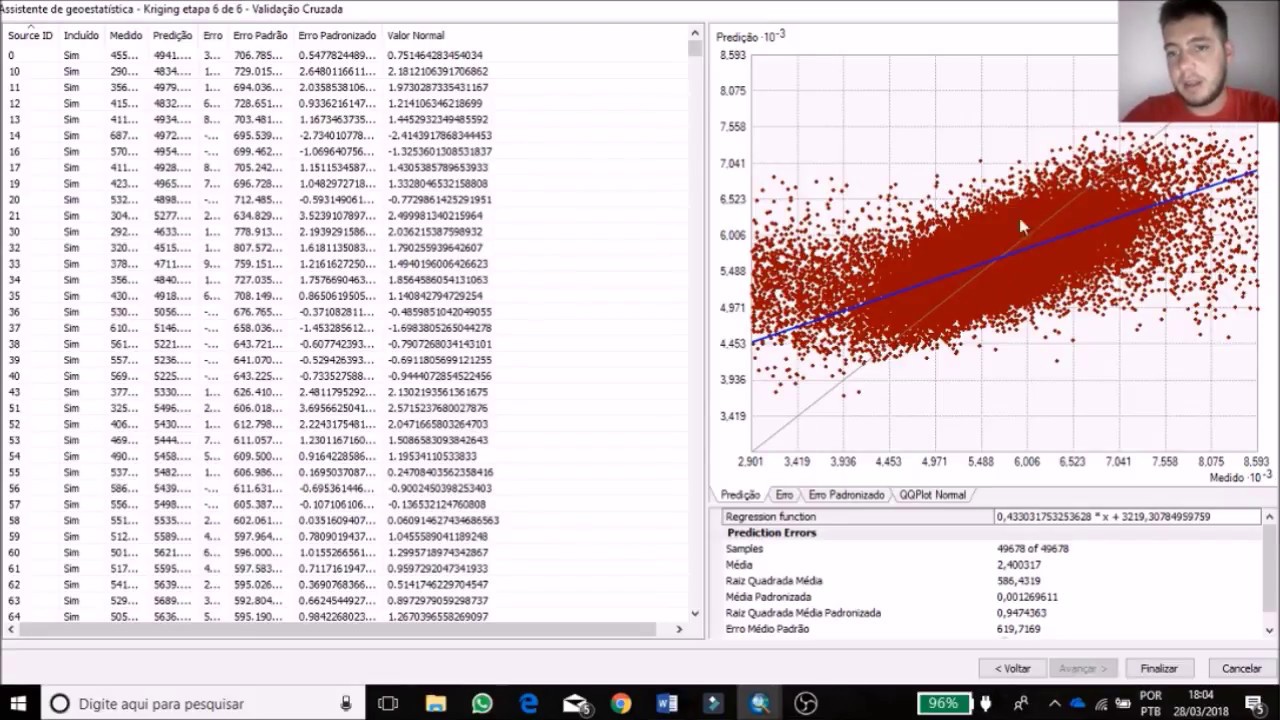1280x720 pixels.
Task: Open Task View from the taskbar
Action: click(x=388, y=704)
